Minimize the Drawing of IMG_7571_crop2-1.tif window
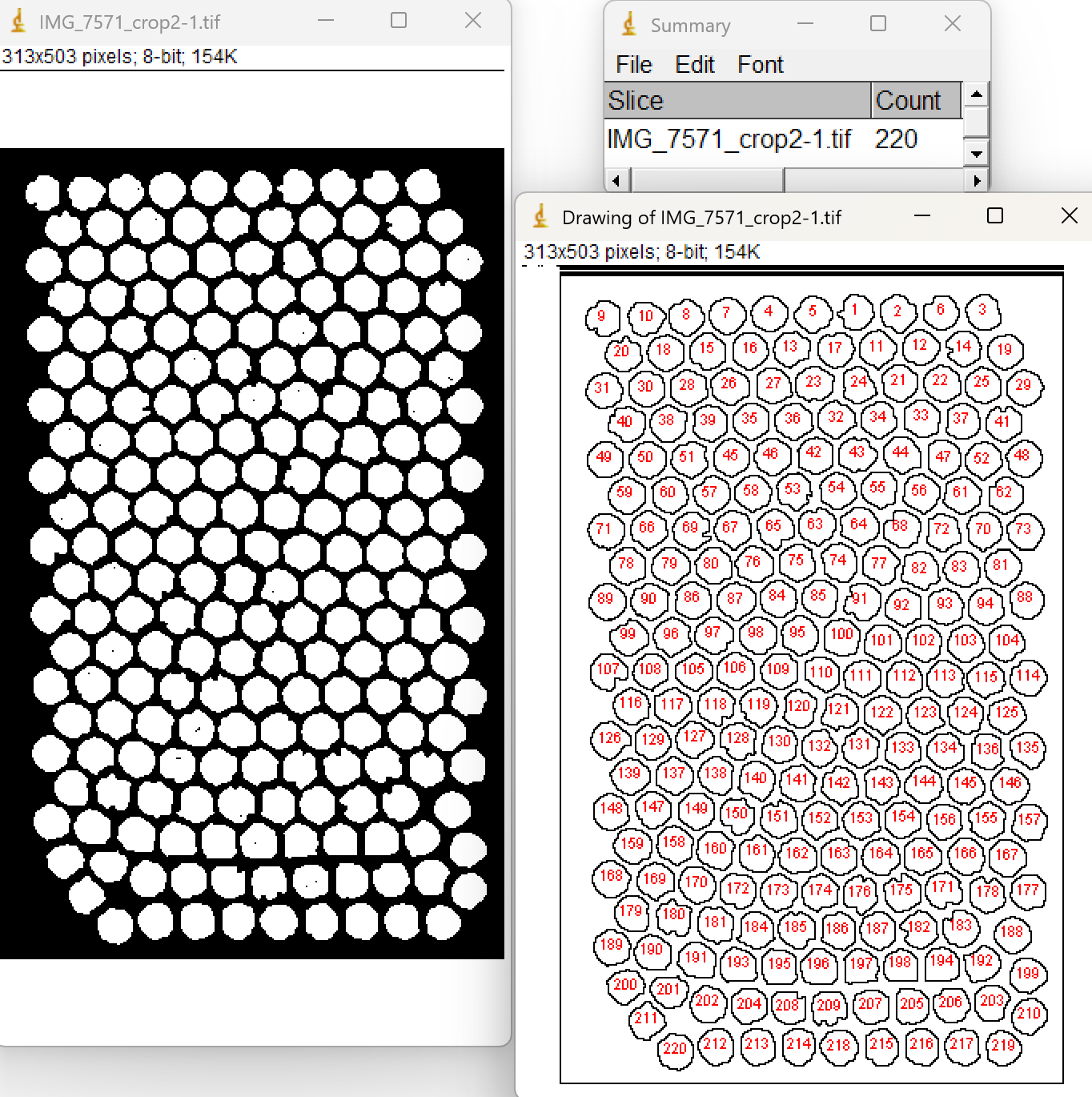Screen dimensions: 1092x1097 (x=922, y=216)
